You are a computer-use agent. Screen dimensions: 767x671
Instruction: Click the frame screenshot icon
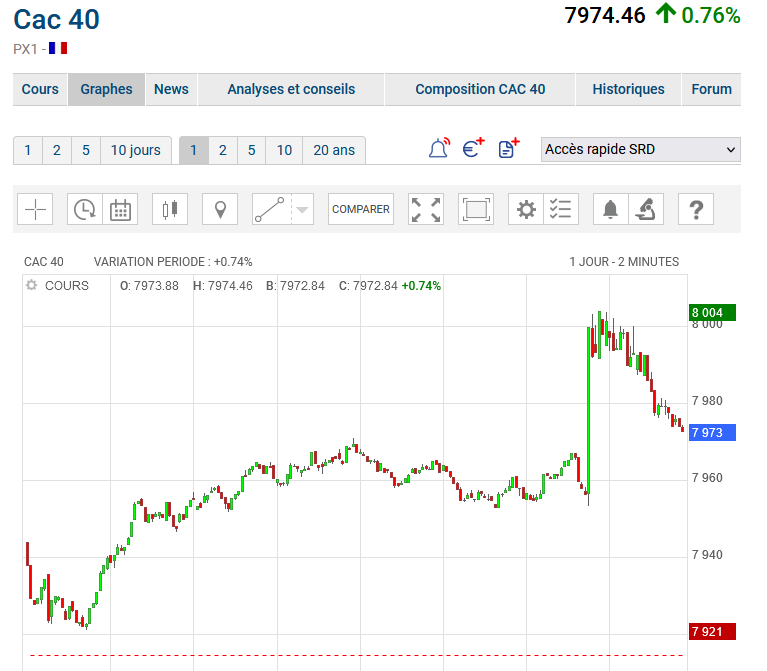[x=476, y=209]
